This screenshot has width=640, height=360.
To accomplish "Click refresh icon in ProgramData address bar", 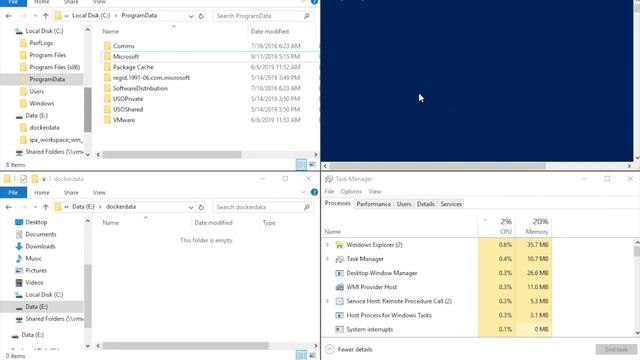I will [x=201, y=16].
